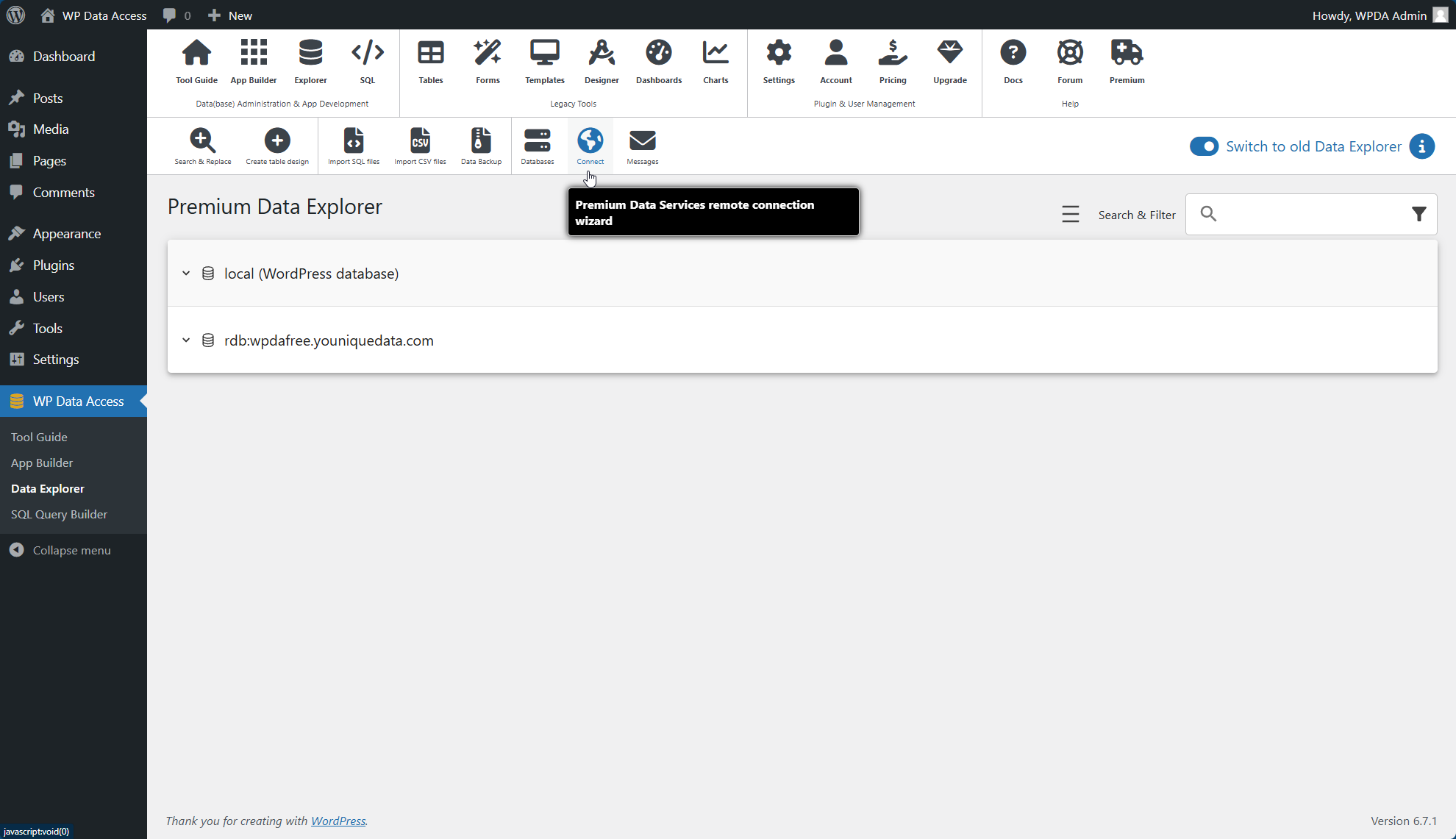Go to Plugins in the sidebar
Image resolution: width=1456 pixels, height=839 pixels.
(x=53, y=265)
